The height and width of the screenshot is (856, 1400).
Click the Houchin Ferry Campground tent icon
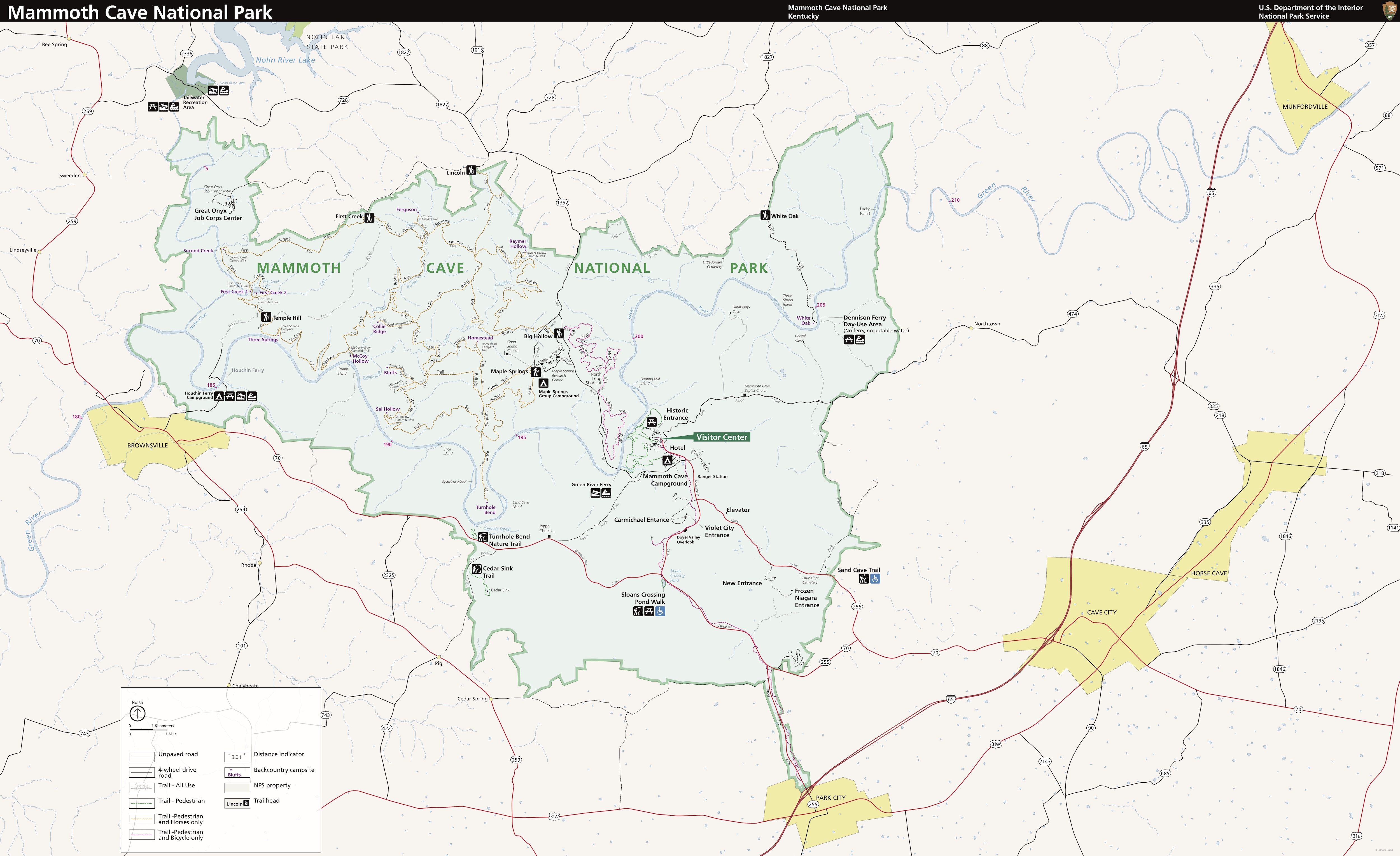pos(219,396)
